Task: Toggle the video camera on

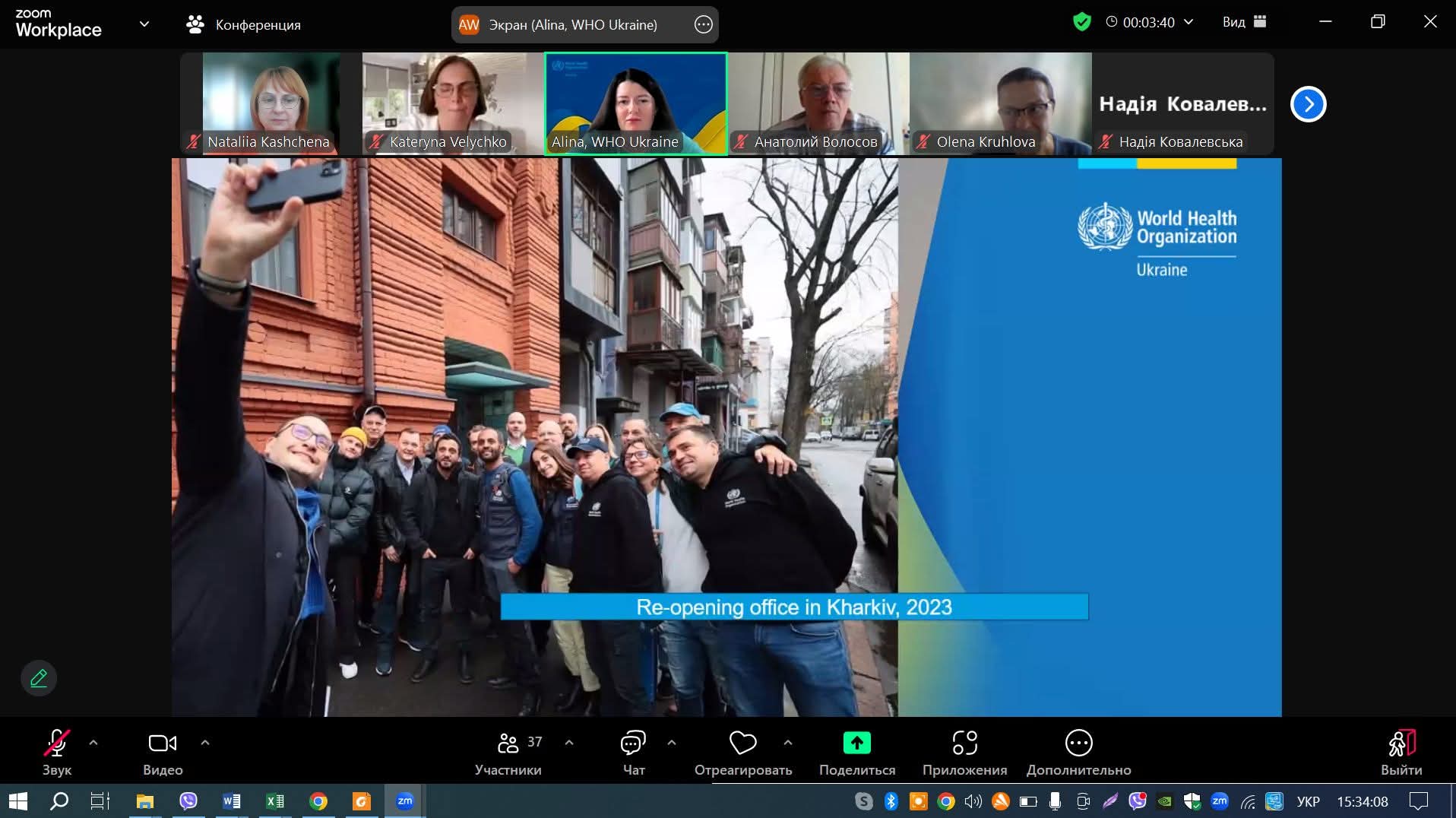Action: (162, 743)
